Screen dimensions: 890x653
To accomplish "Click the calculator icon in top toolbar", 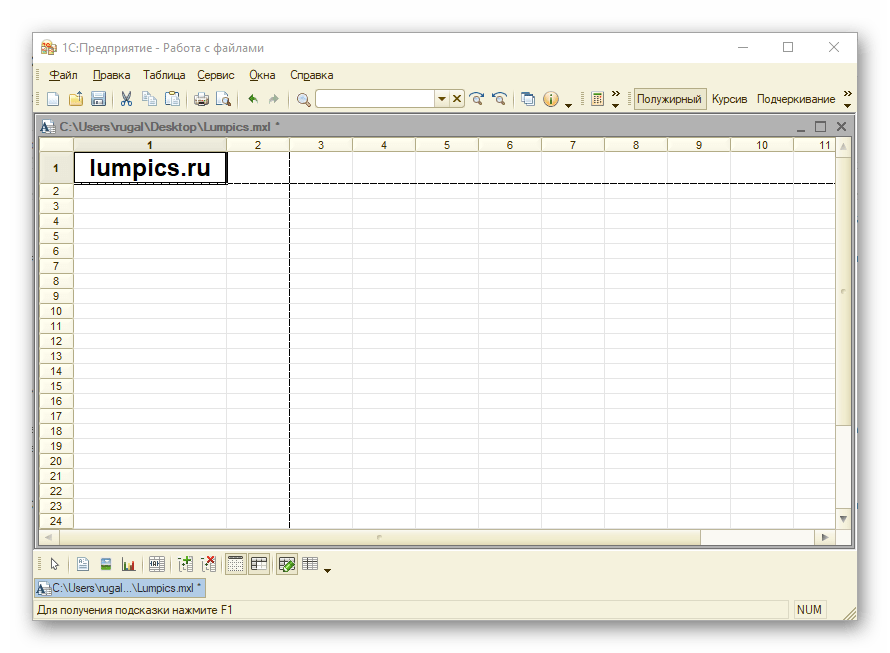I will [597, 99].
